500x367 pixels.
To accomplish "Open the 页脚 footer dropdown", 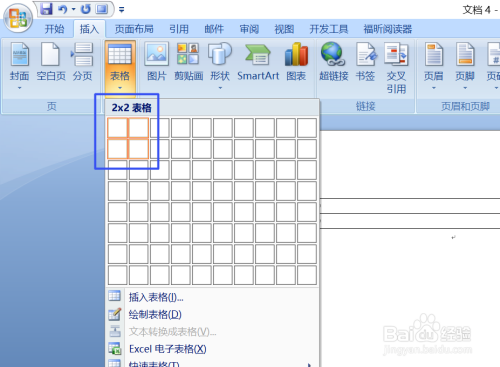I will pos(465,66).
